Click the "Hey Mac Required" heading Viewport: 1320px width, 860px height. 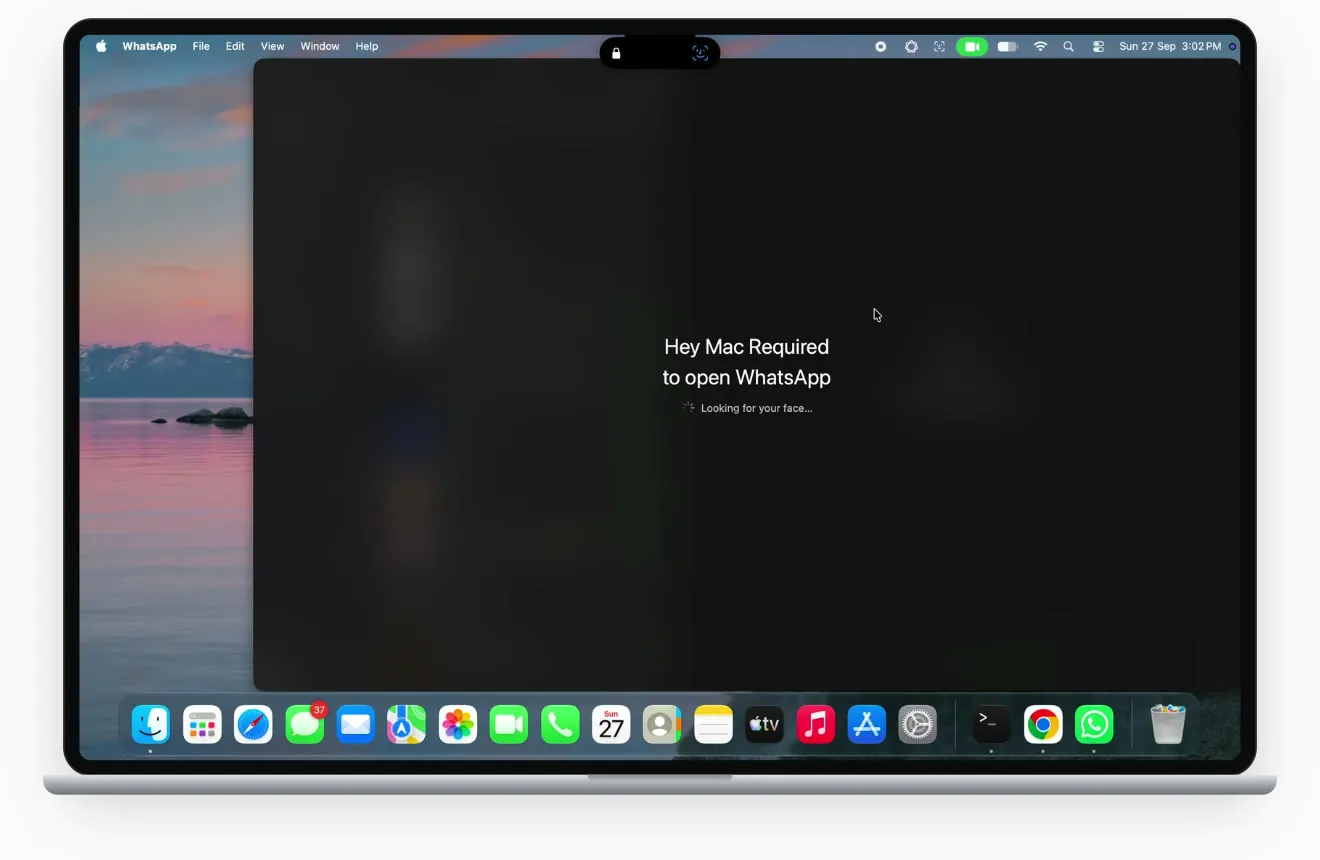click(747, 347)
